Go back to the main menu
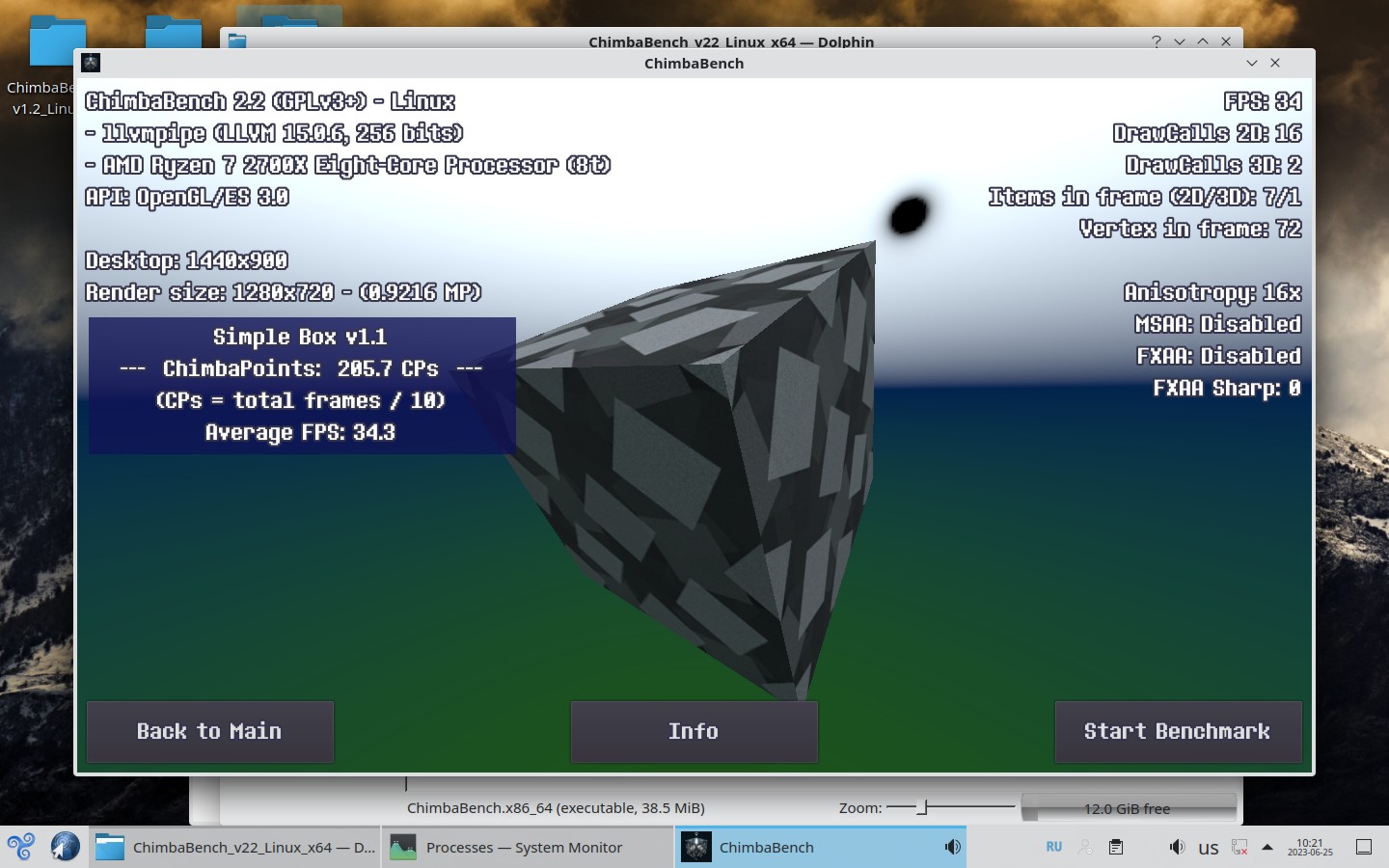 coord(210,731)
